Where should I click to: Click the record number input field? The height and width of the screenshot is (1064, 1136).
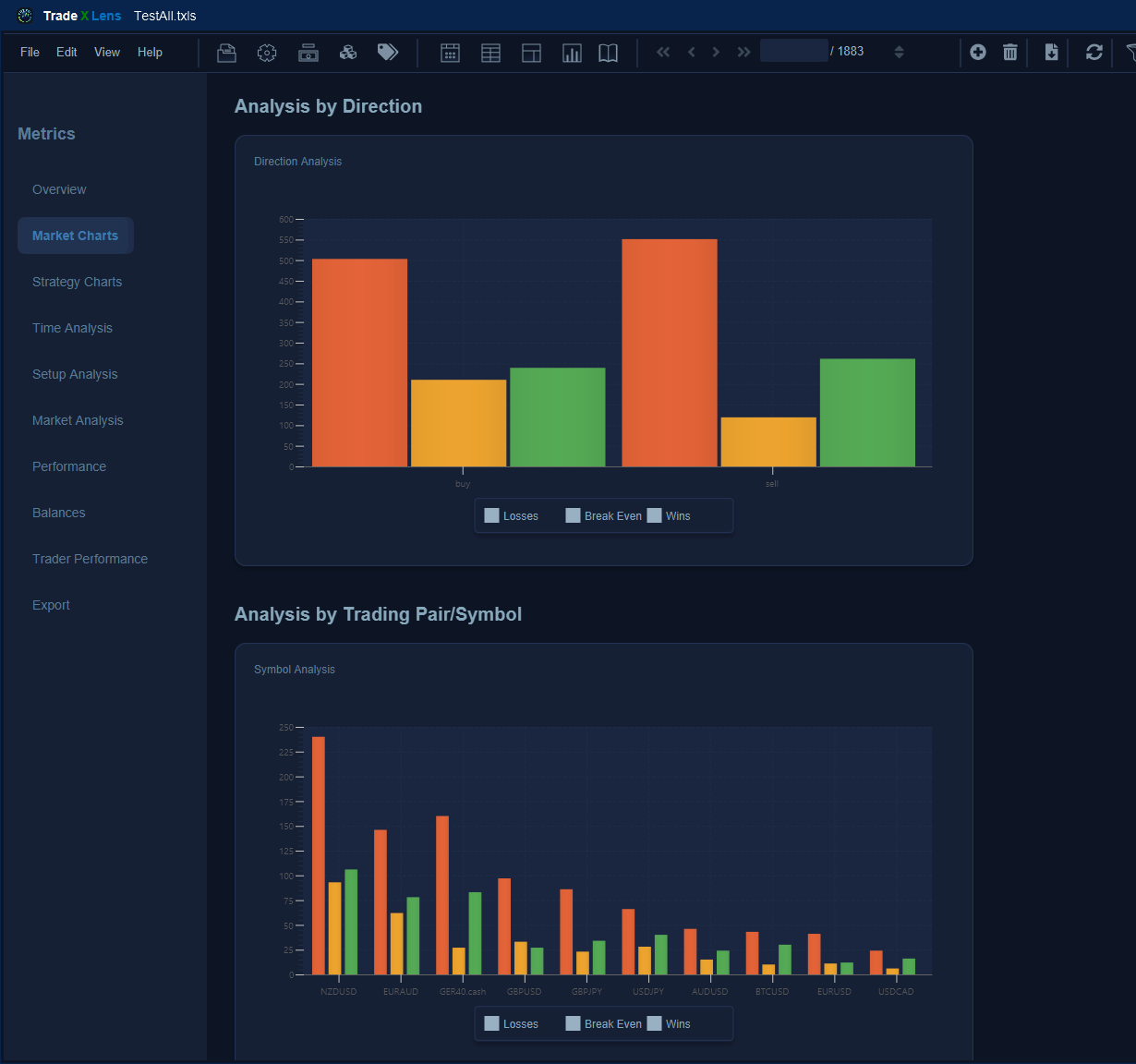(x=793, y=51)
